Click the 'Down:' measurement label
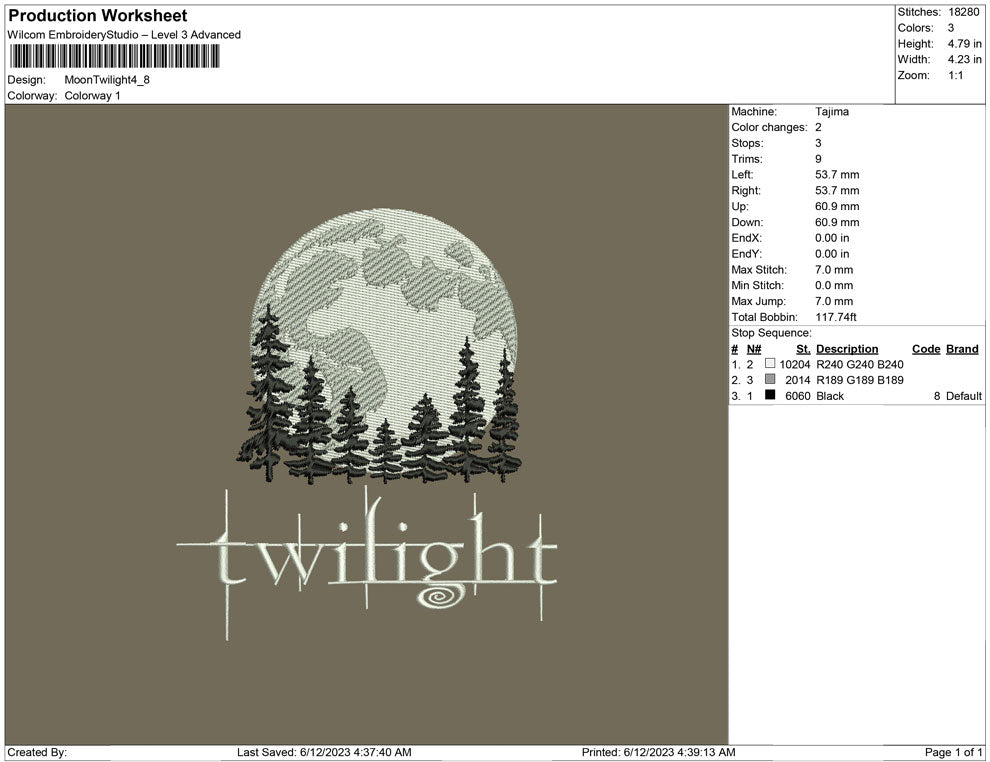 747,222
